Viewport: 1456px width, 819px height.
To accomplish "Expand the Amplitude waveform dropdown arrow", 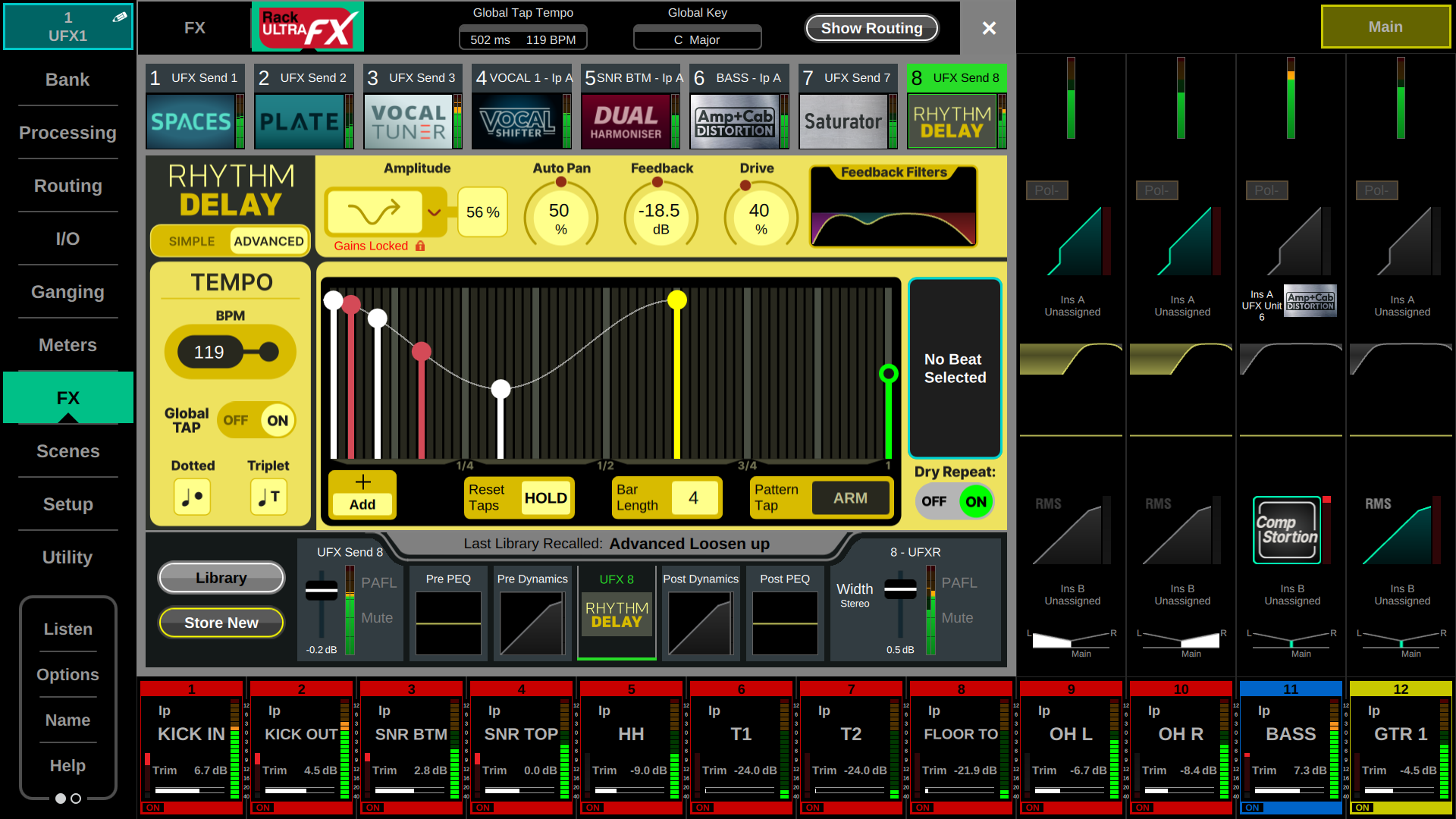I will pyautogui.click(x=434, y=212).
